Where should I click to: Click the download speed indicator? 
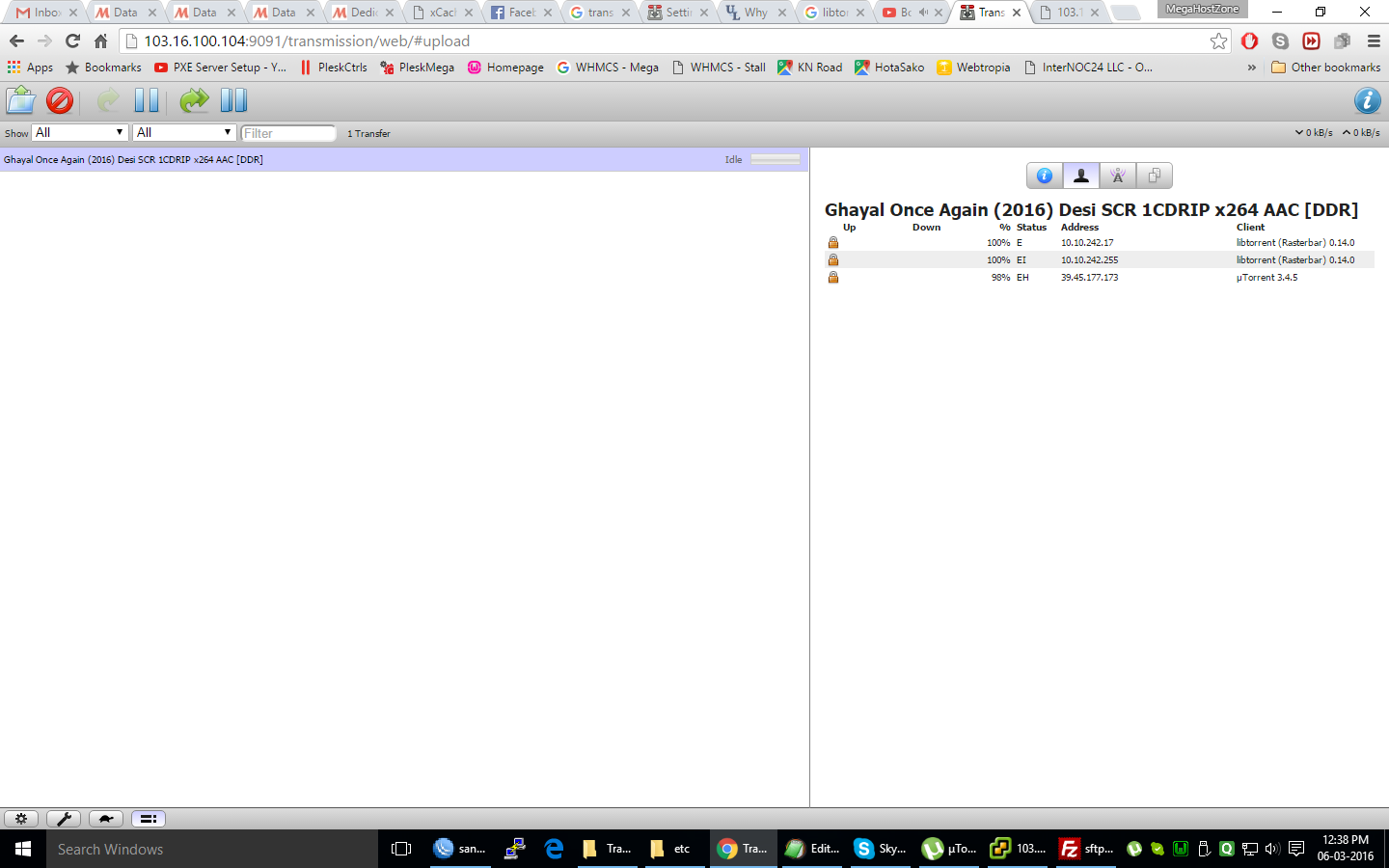[x=1314, y=133]
